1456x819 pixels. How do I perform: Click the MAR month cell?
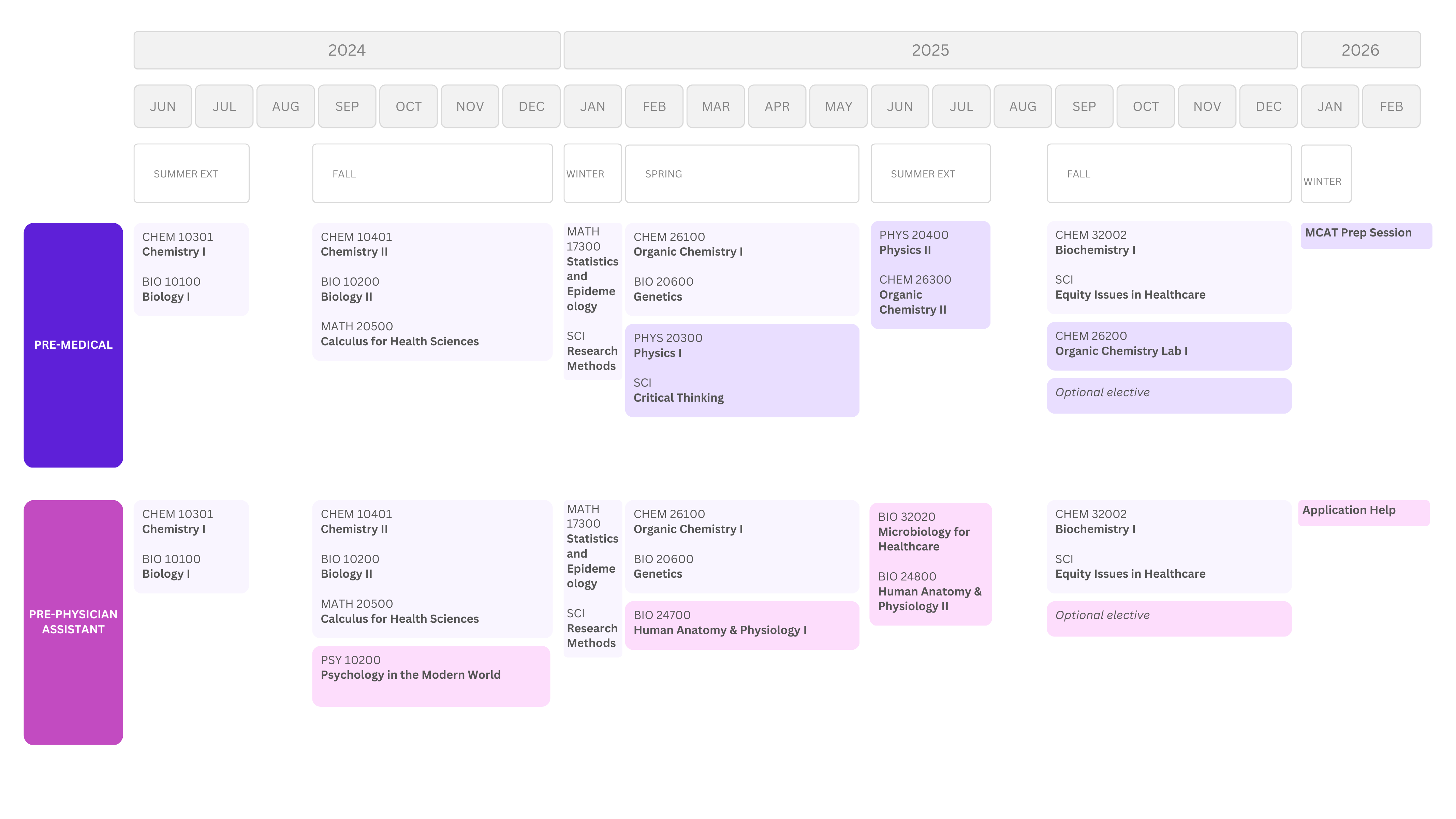[x=715, y=106]
